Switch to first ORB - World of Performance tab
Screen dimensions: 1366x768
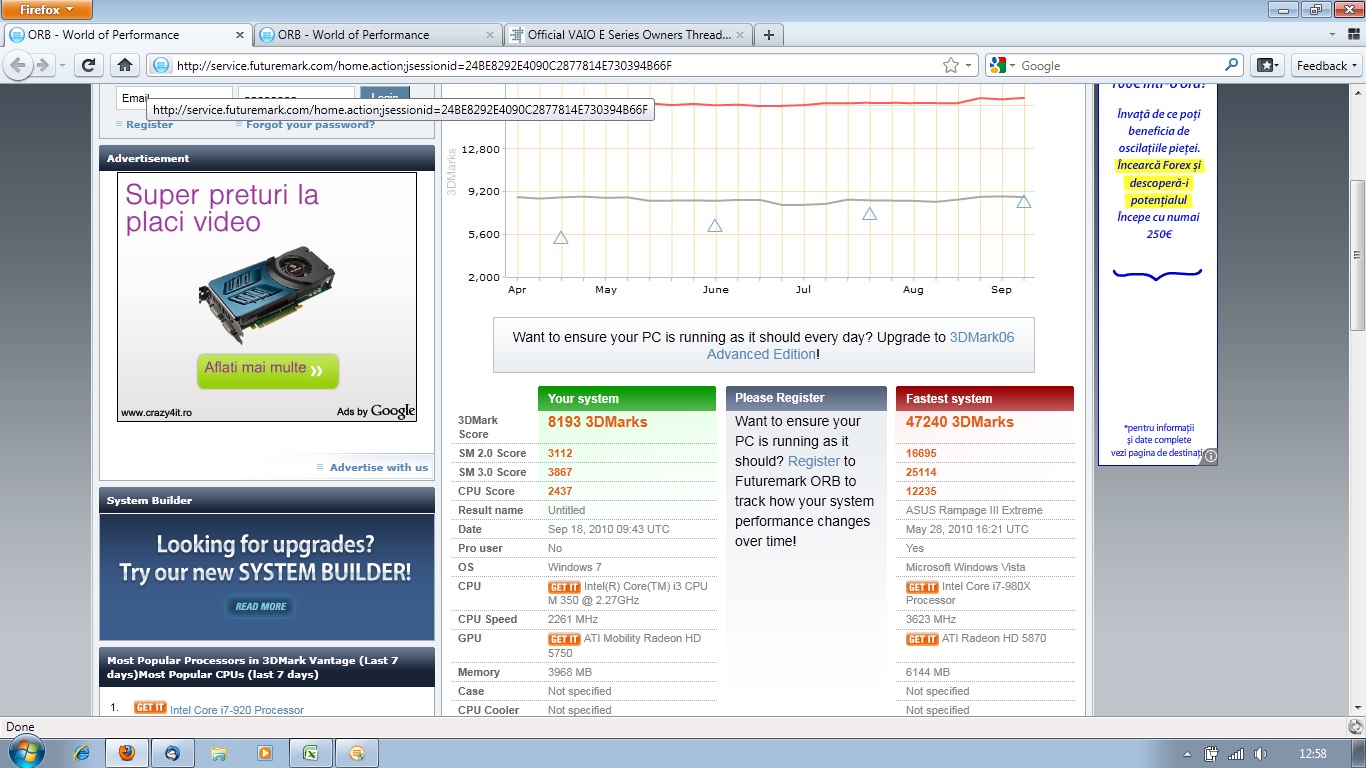[126, 34]
